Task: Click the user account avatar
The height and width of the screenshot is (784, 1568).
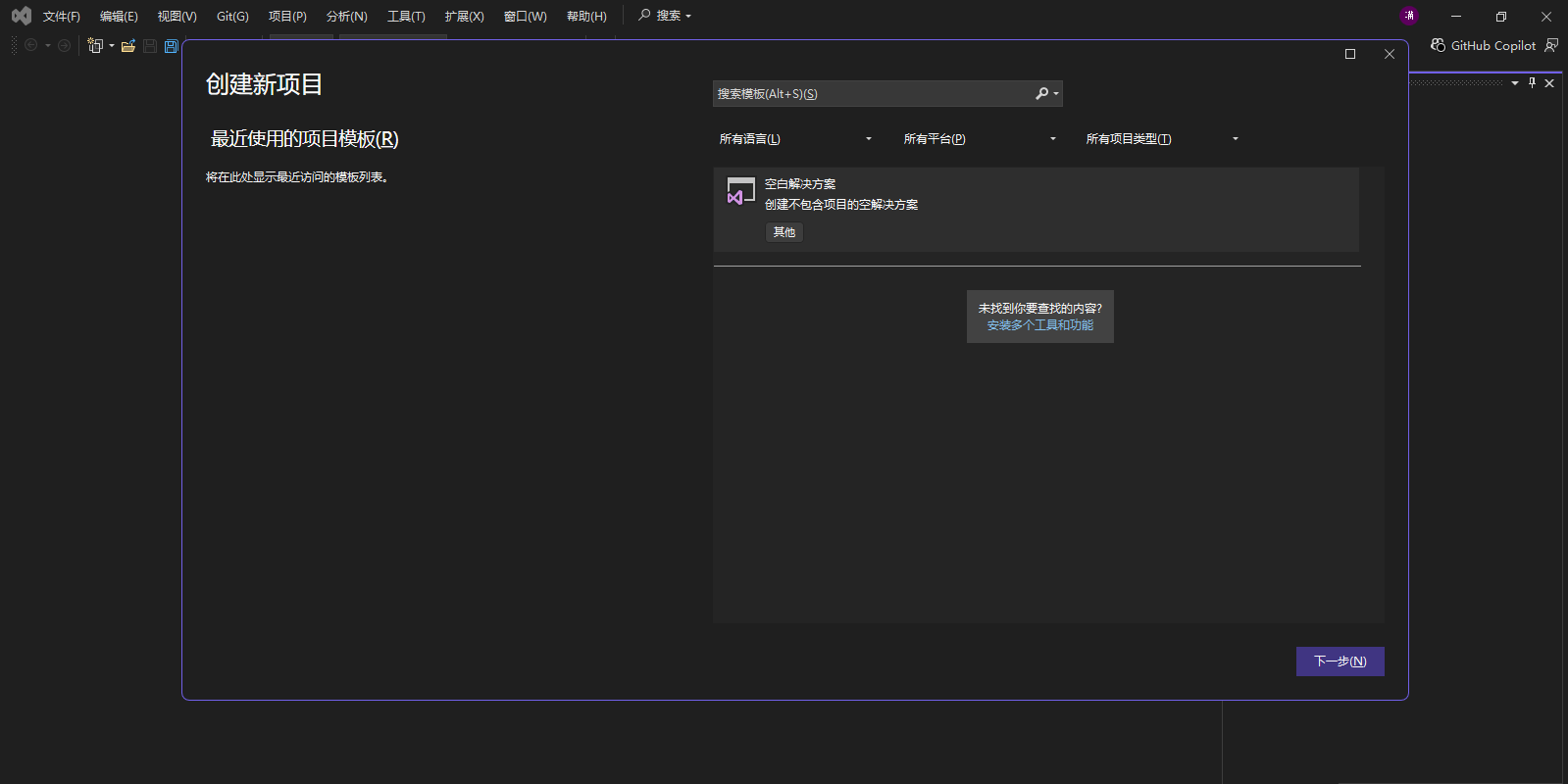Action: [x=1409, y=16]
